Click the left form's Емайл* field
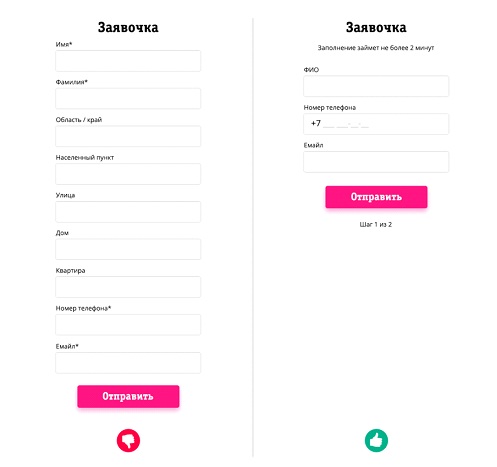Screen dimensions: 497x467 (128, 363)
